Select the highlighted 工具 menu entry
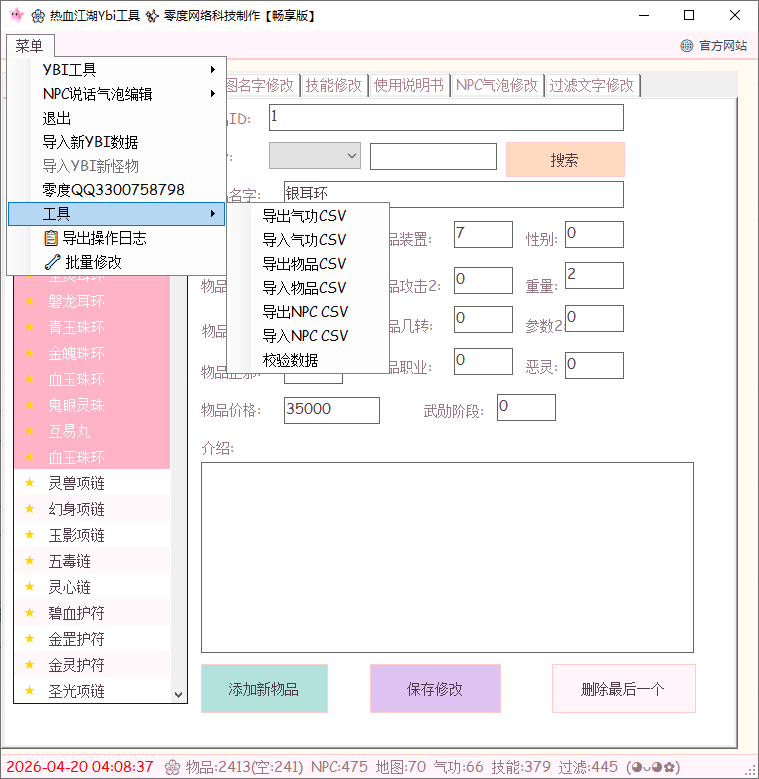The height and width of the screenshot is (779, 759). pos(117,214)
